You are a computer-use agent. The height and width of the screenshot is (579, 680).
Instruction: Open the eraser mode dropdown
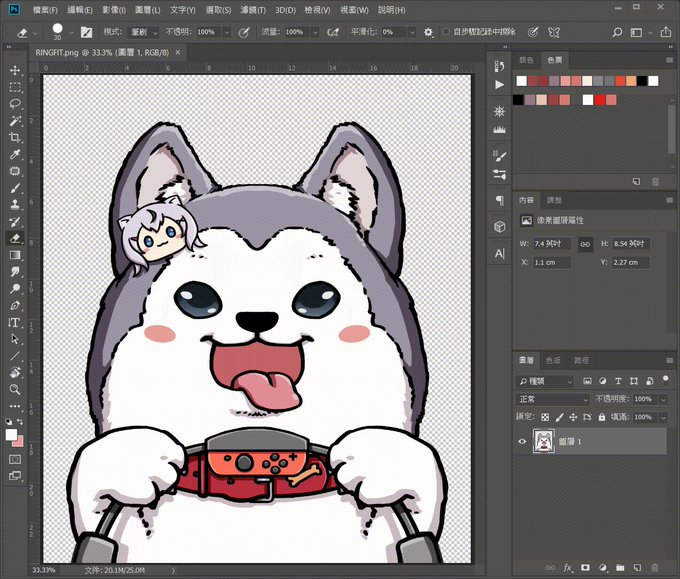point(144,32)
